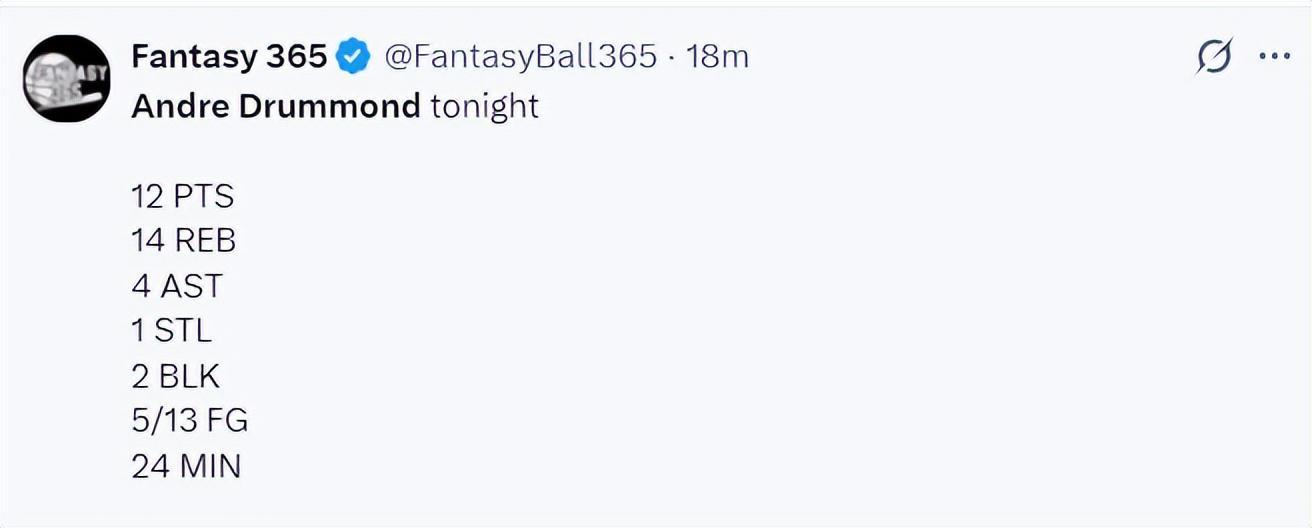The image size is (1312, 528).
Task: Click the 365 in the display name
Action: click(297, 57)
